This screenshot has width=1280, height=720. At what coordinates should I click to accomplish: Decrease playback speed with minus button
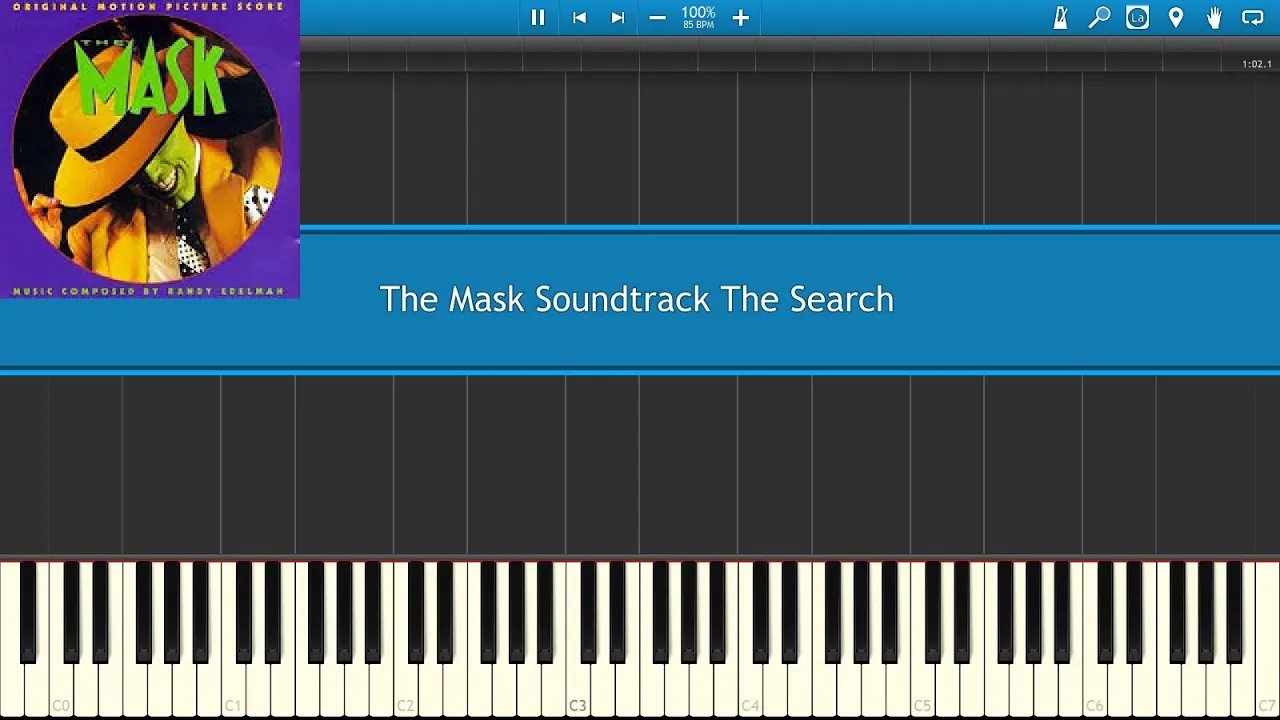tap(657, 17)
